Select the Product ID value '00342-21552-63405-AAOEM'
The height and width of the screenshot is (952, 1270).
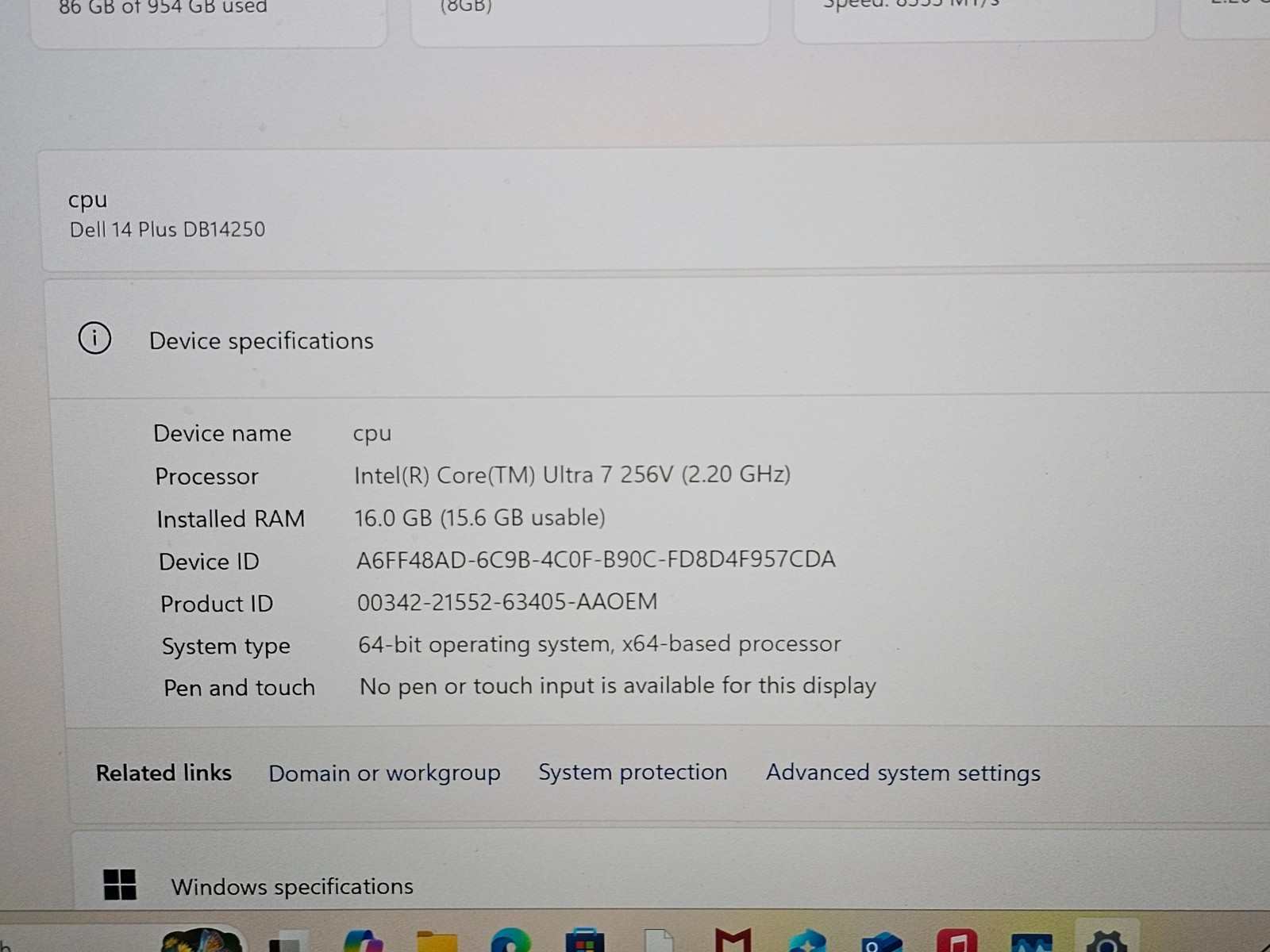click(507, 602)
